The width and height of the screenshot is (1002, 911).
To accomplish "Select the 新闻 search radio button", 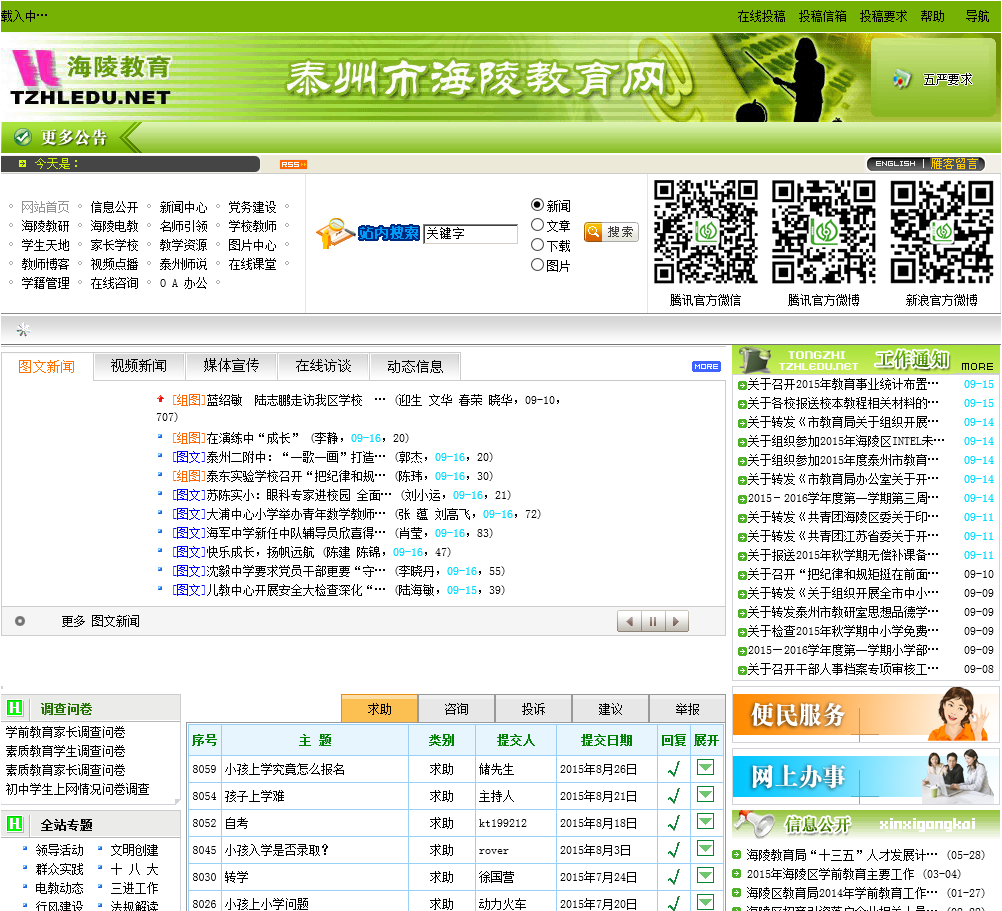I will click(538, 205).
